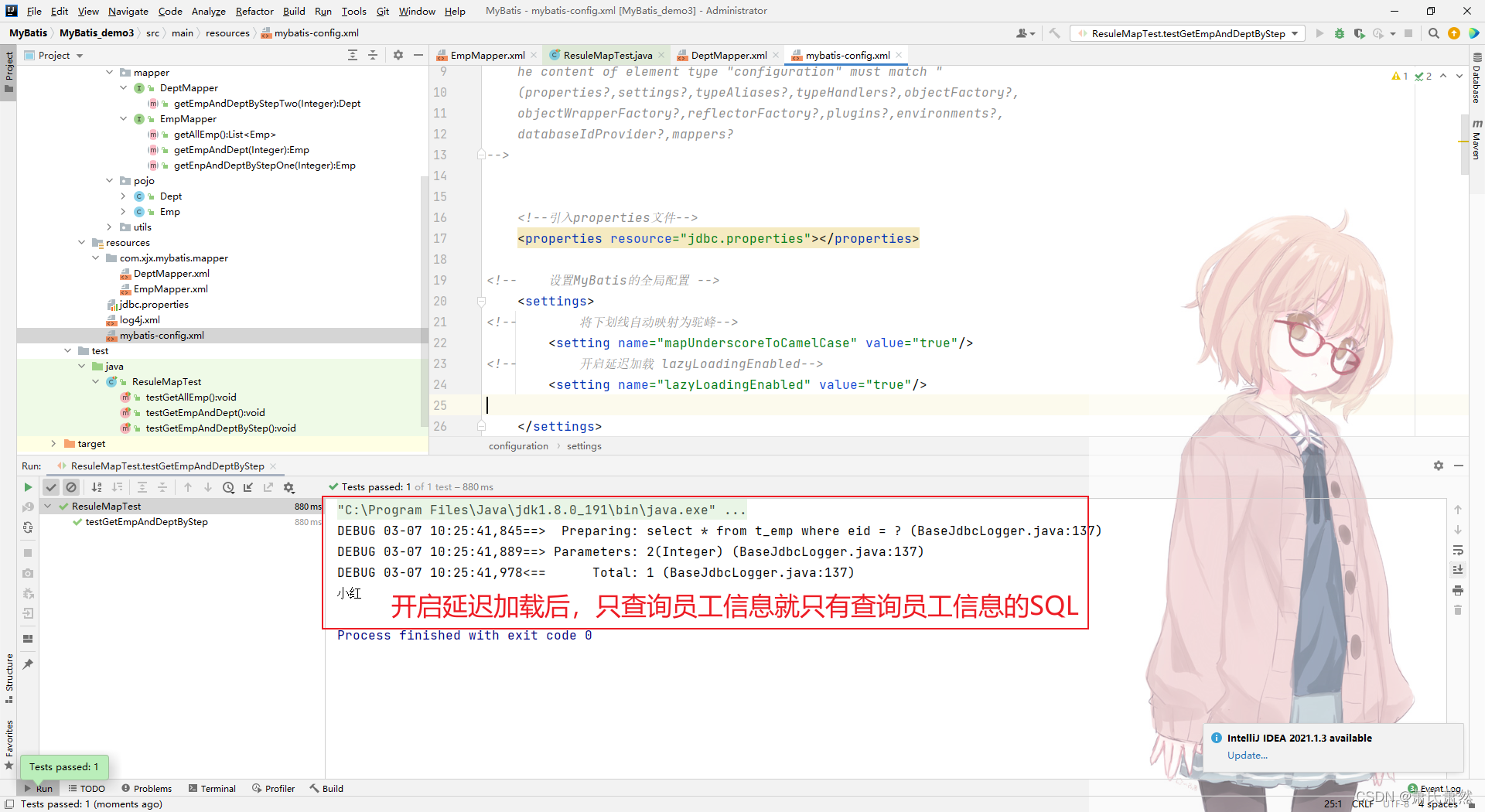Open test history clock icon
This screenshot has width=1485, height=812.
pyautogui.click(x=228, y=487)
